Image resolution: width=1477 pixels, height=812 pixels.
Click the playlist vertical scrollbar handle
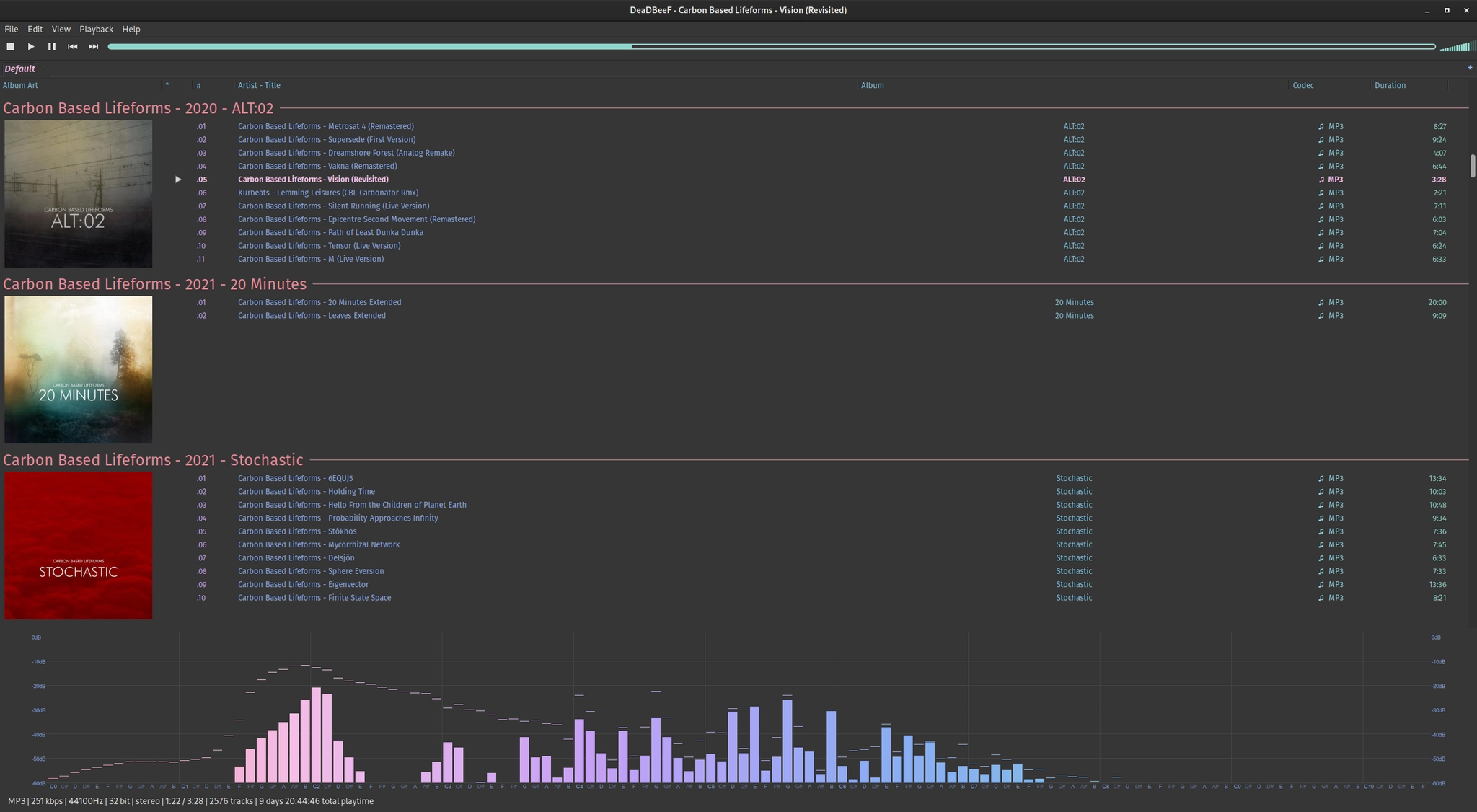[1472, 165]
